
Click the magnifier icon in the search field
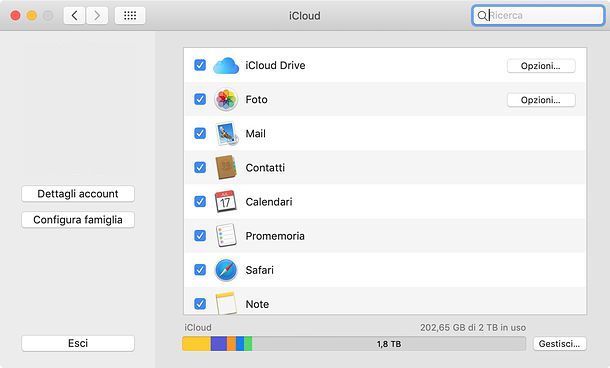(x=482, y=16)
